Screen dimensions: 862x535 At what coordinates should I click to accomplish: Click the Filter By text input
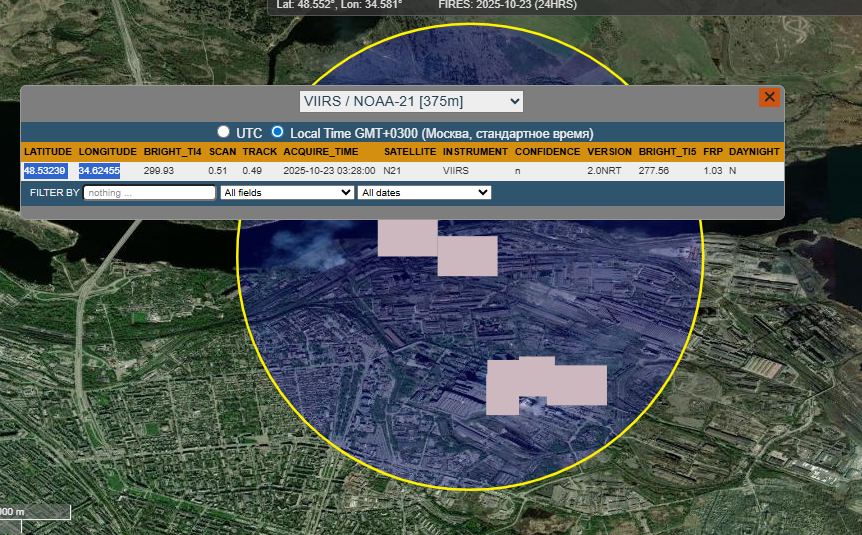tap(149, 192)
